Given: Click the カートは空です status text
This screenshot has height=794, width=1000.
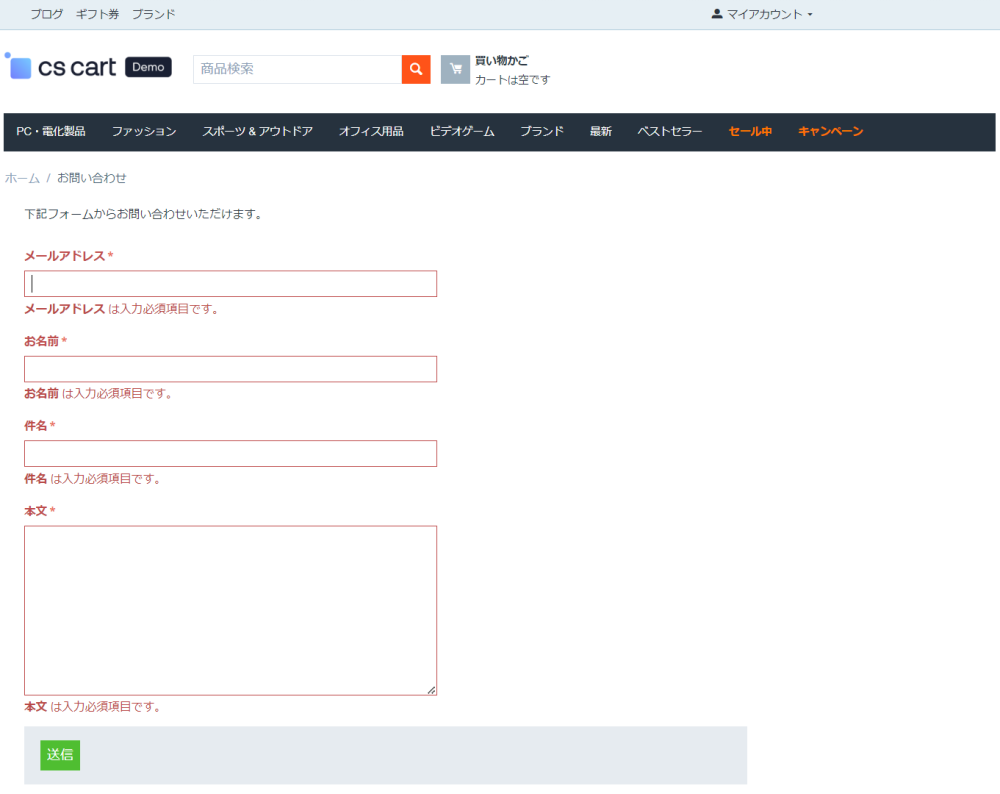Looking at the screenshot, I should pos(513,80).
